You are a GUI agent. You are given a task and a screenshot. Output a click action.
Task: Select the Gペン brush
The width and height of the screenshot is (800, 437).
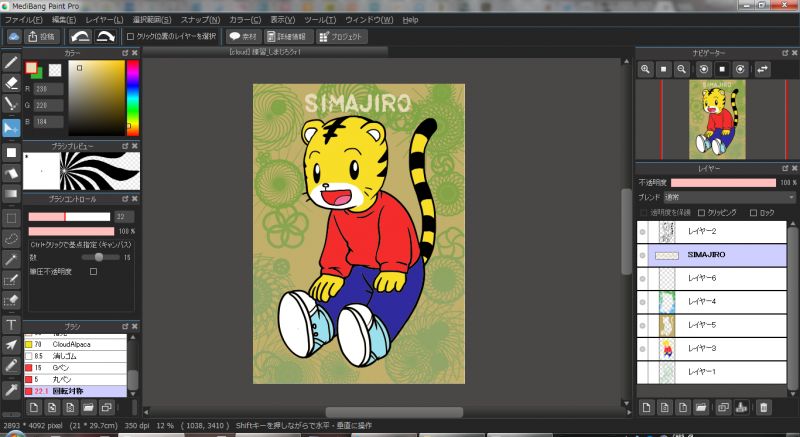75,368
